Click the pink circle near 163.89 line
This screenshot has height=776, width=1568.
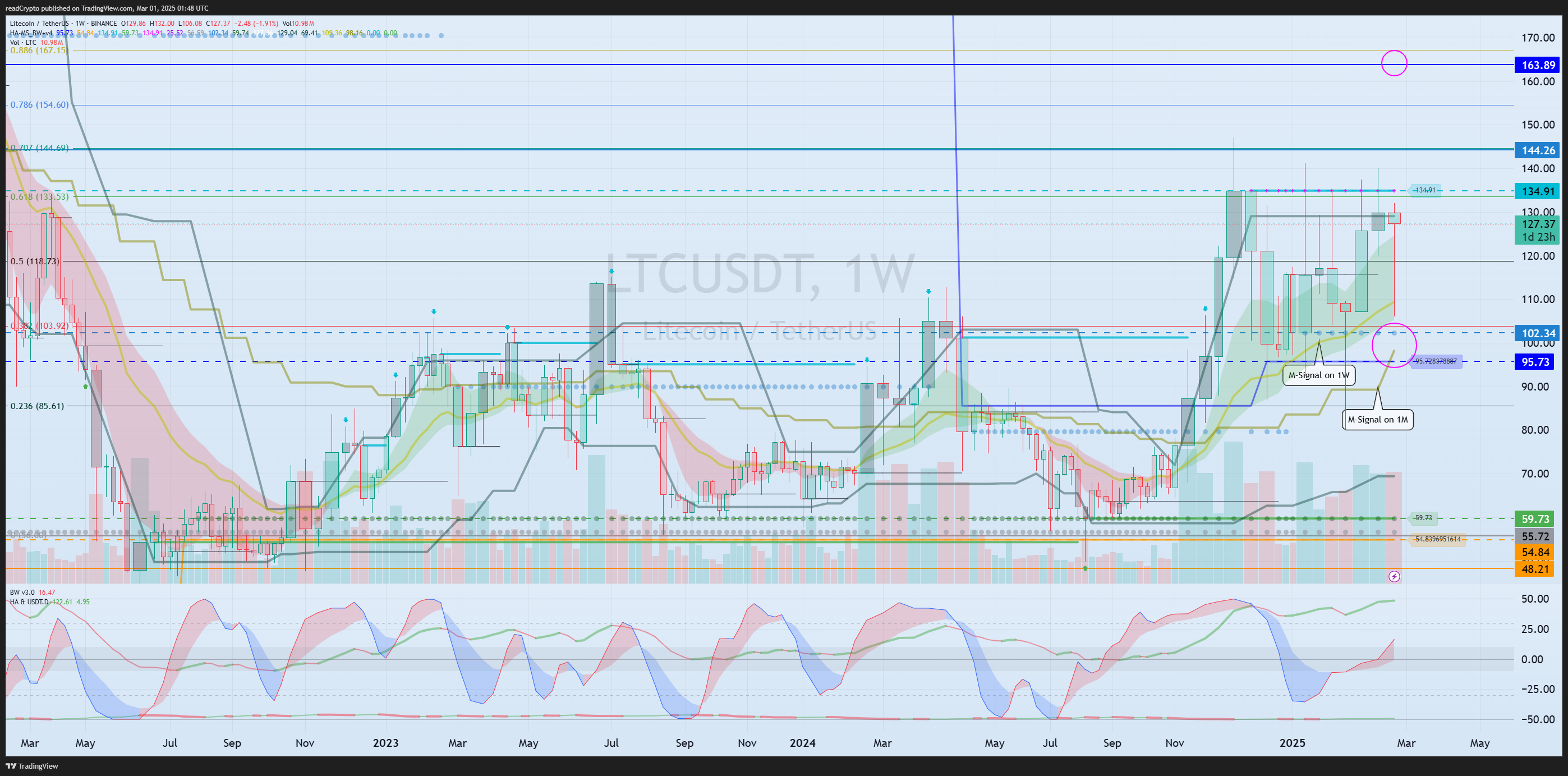click(x=1394, y=63)
